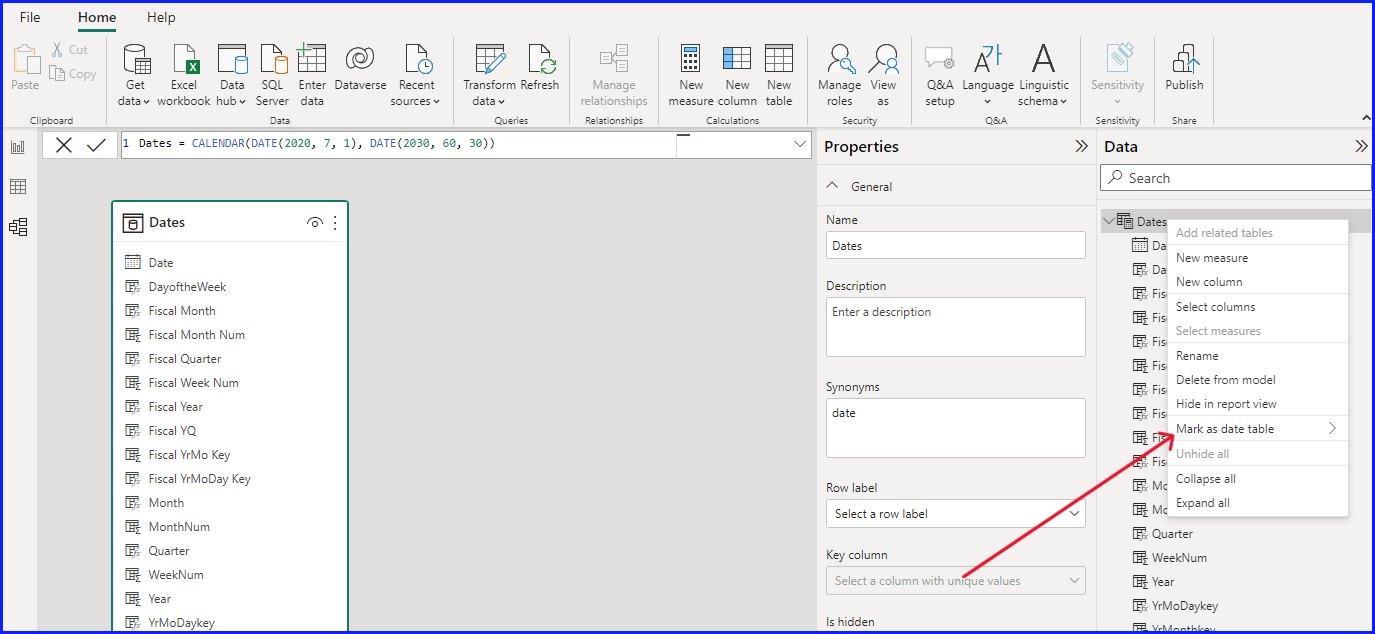Cancel the formula edit with X
This screenshot has width=1375, height=634.
64,145
